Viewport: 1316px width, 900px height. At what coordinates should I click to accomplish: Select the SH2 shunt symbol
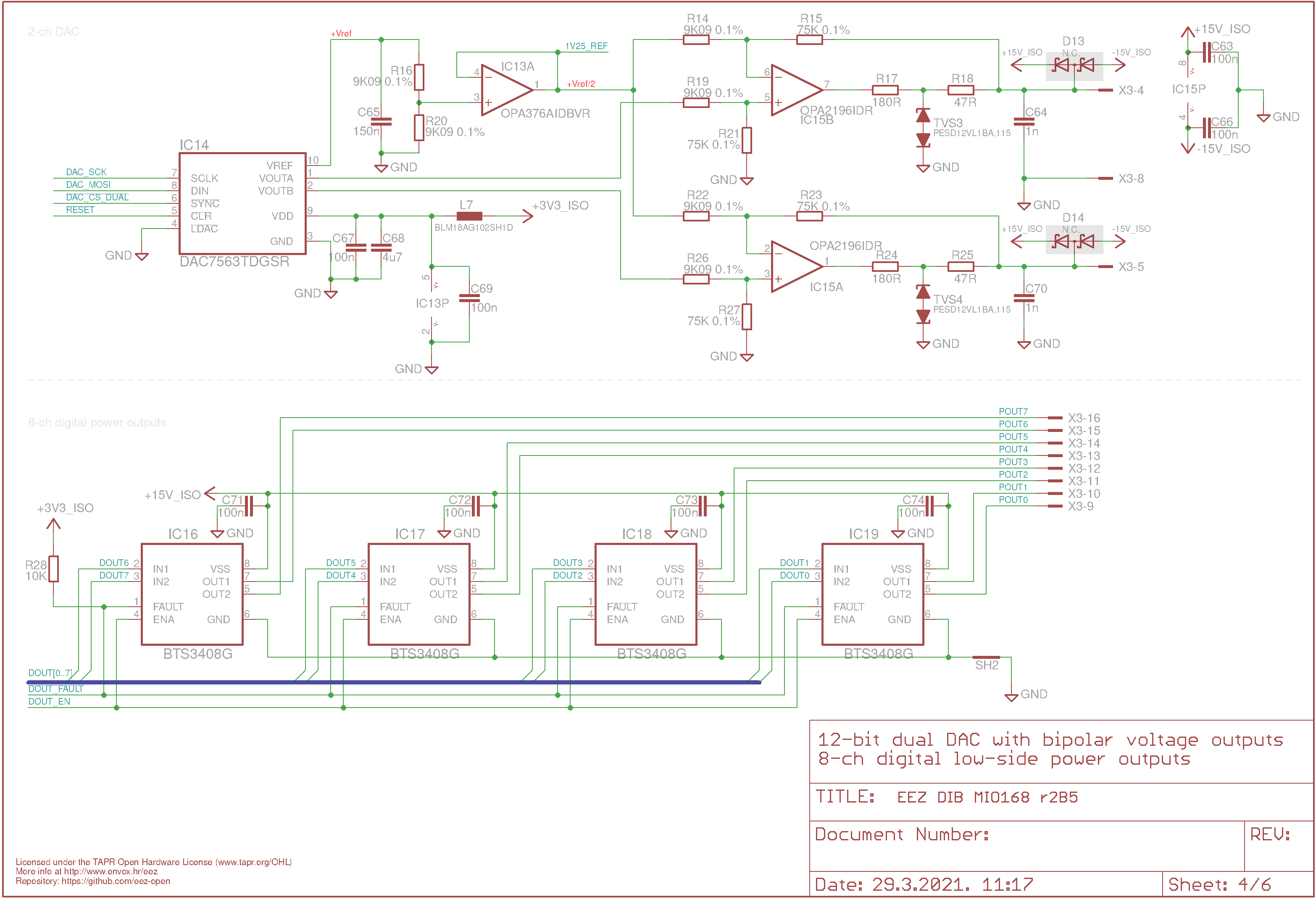[x=986, y=657]
